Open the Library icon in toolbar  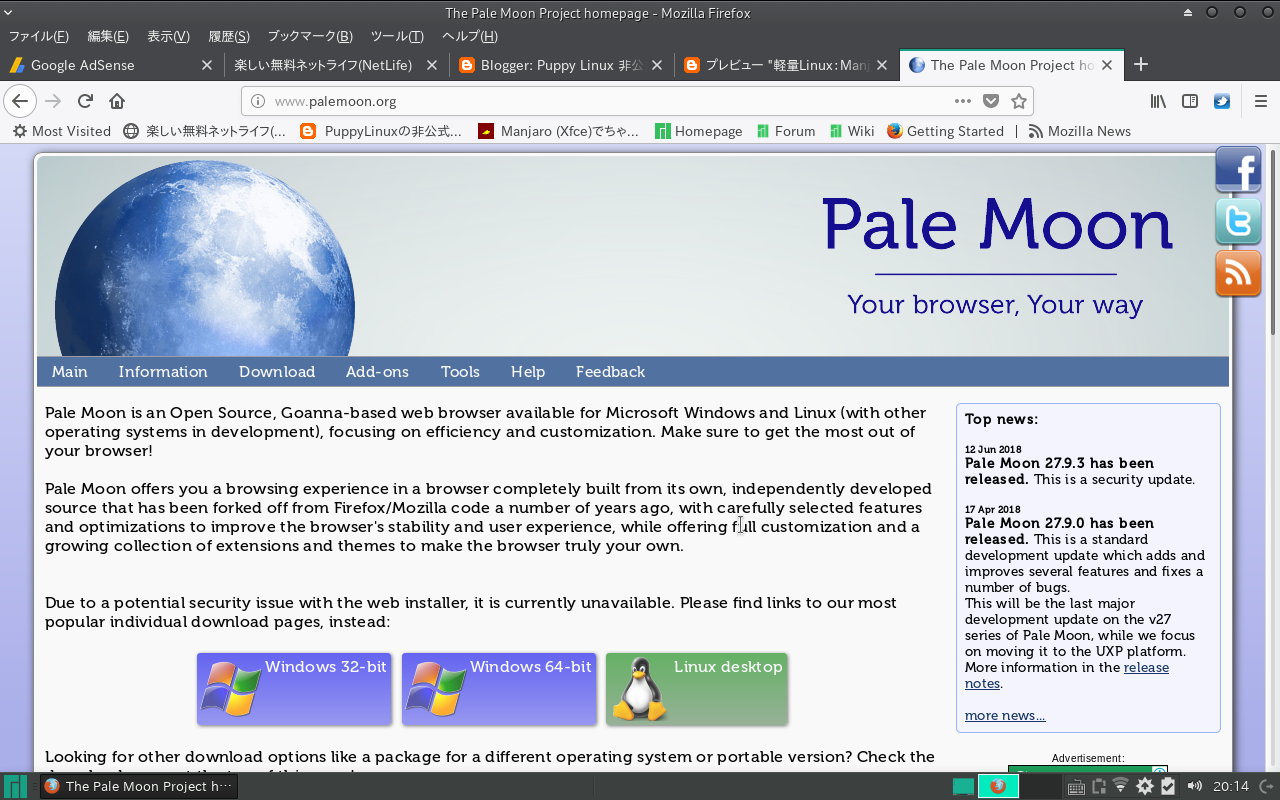[1159, 101]
